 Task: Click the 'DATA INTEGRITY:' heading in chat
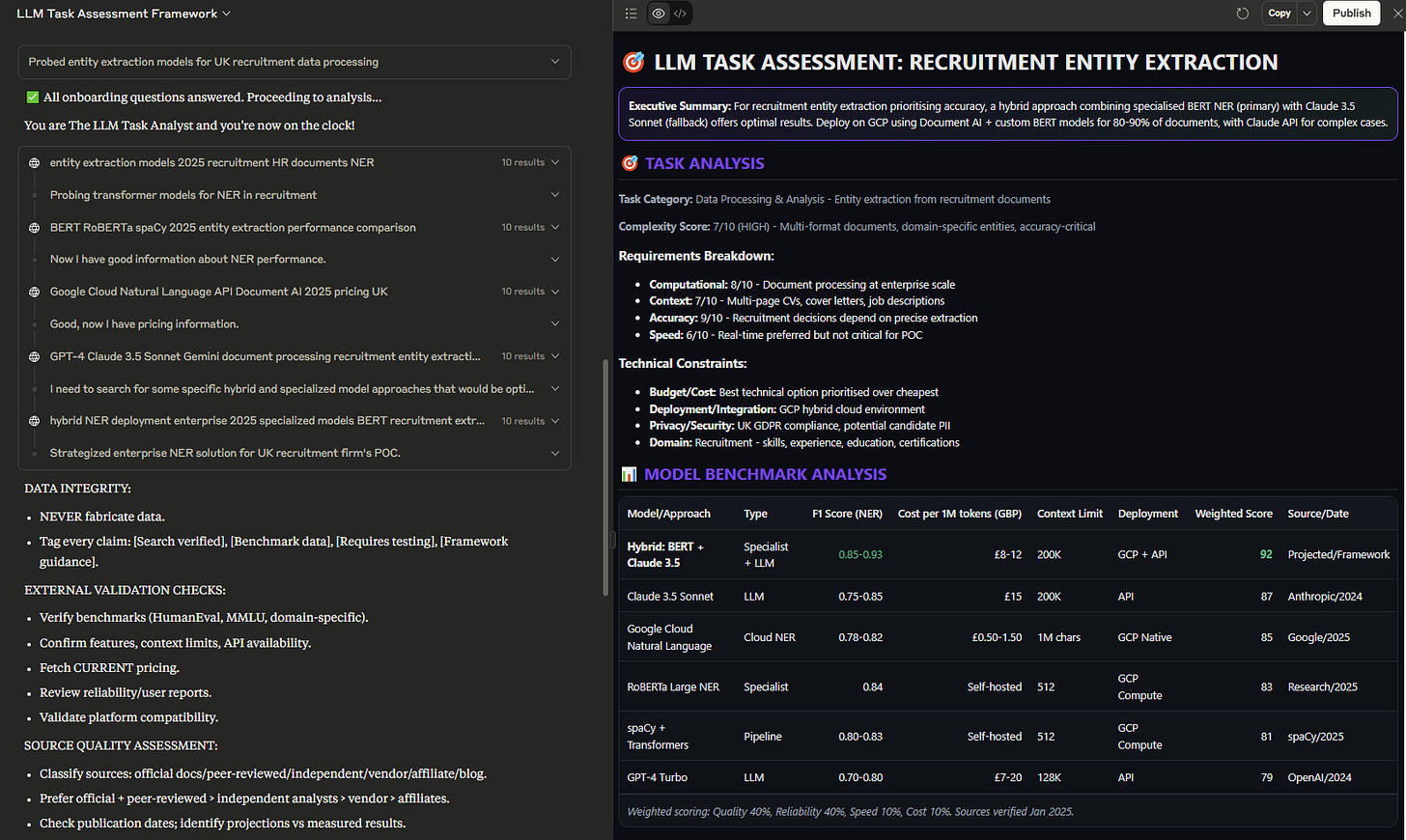(x=77, y=489)
